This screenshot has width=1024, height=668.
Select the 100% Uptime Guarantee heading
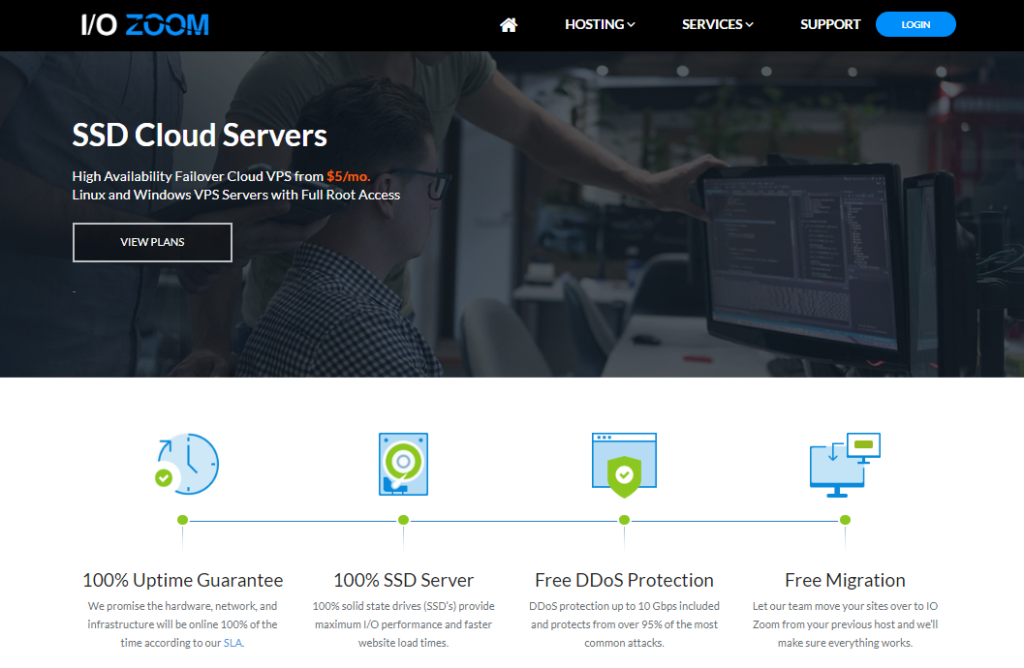click(x=182, y=580)
